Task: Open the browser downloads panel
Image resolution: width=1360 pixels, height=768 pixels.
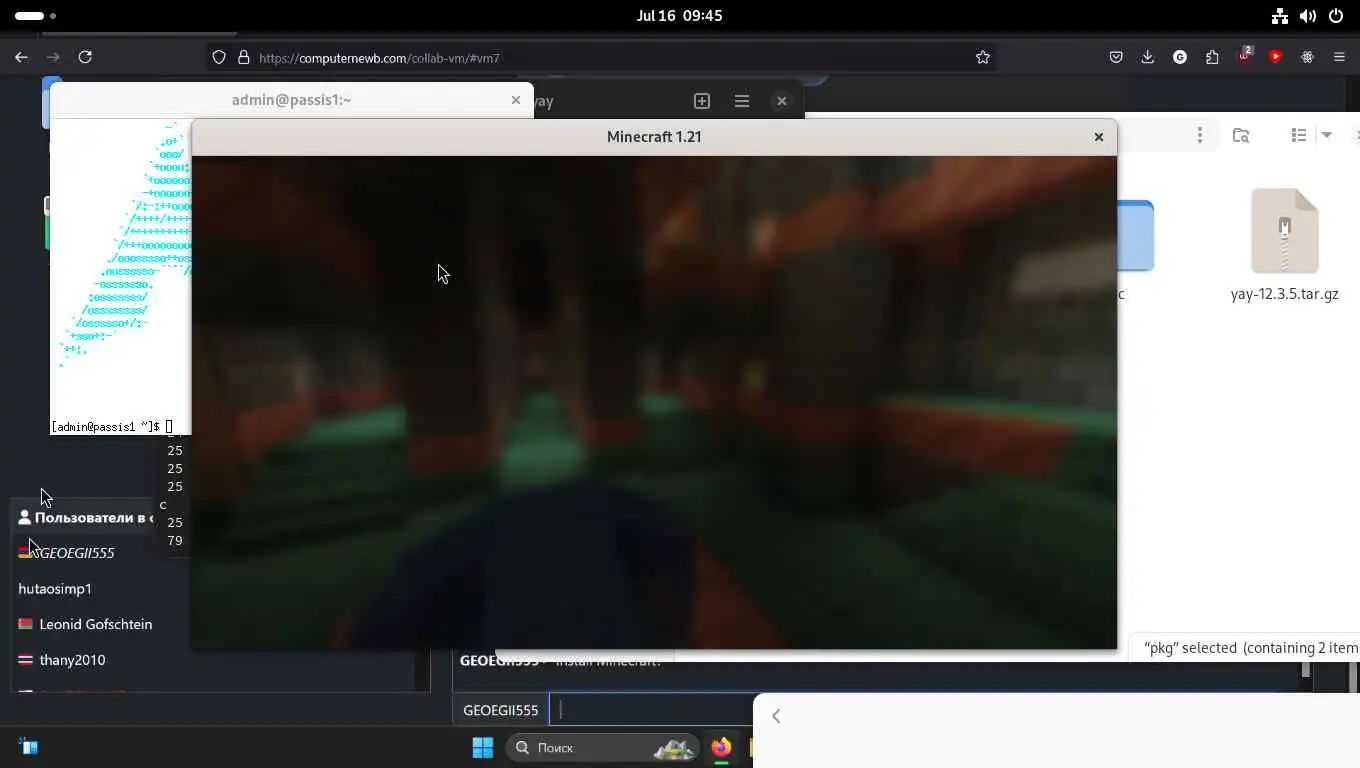Action: click(x=1148, y=57)
